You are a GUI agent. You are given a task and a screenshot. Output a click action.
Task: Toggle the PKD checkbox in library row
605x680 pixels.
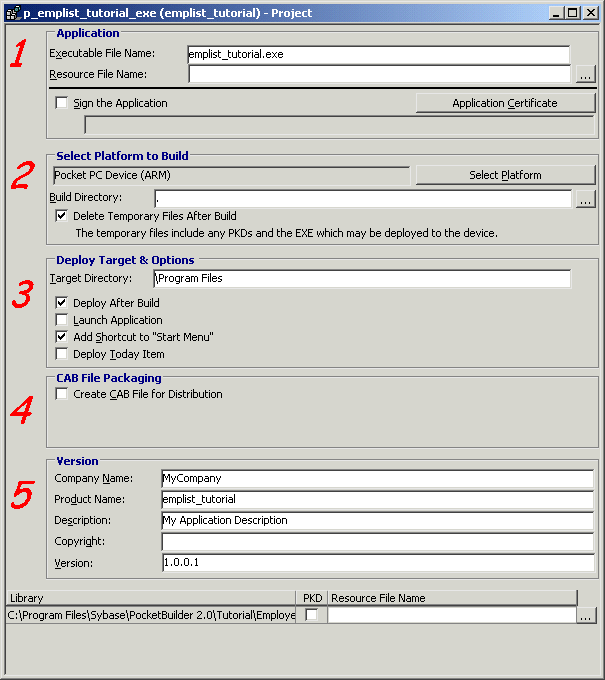pos(311,615)
